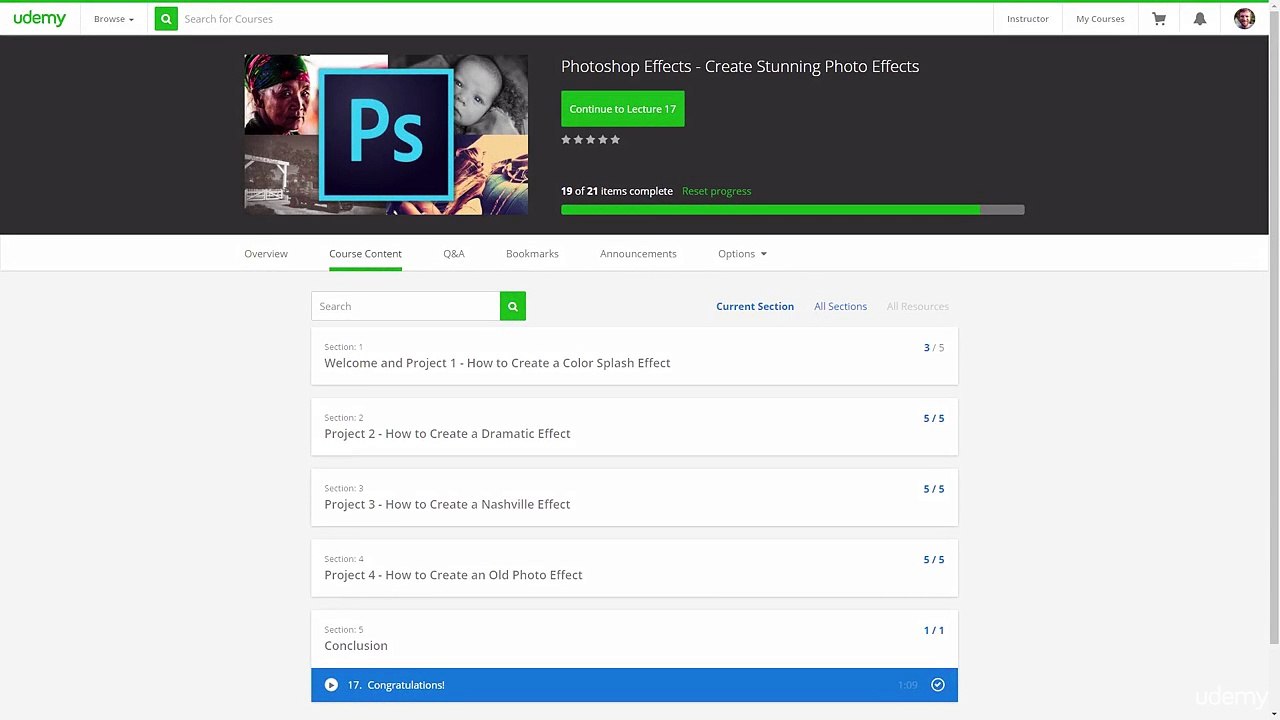1280x720 pixels.
Task: Click the green search button in Course Content
Action: click(513, 306)
